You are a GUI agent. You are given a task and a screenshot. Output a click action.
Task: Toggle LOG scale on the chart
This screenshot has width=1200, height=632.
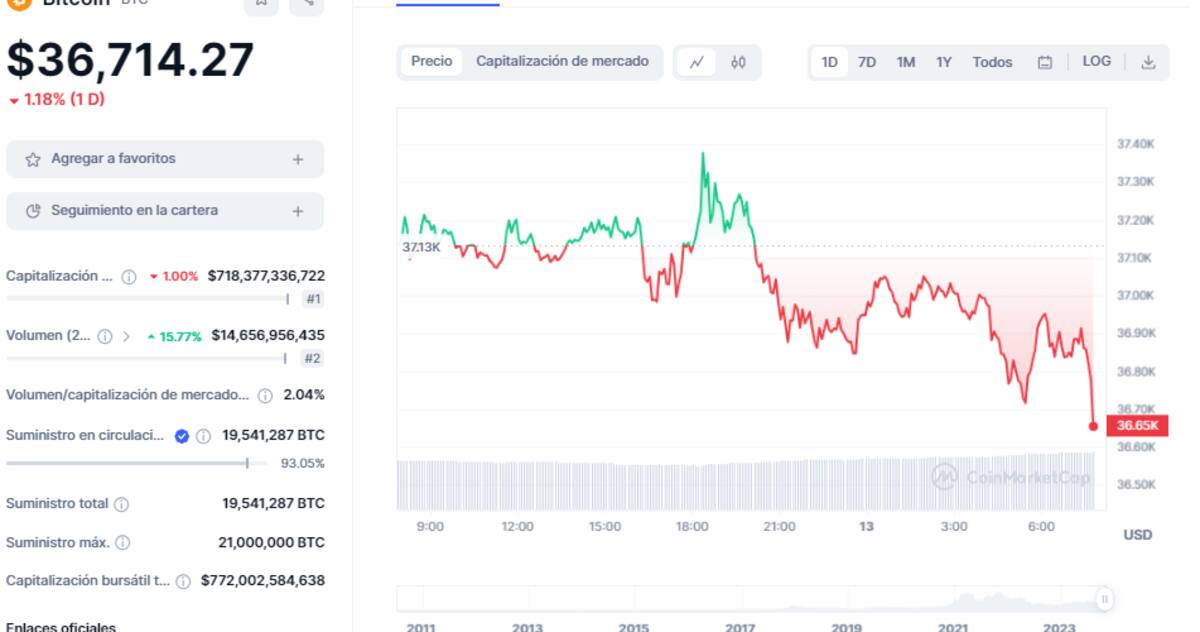[1096, 61]
